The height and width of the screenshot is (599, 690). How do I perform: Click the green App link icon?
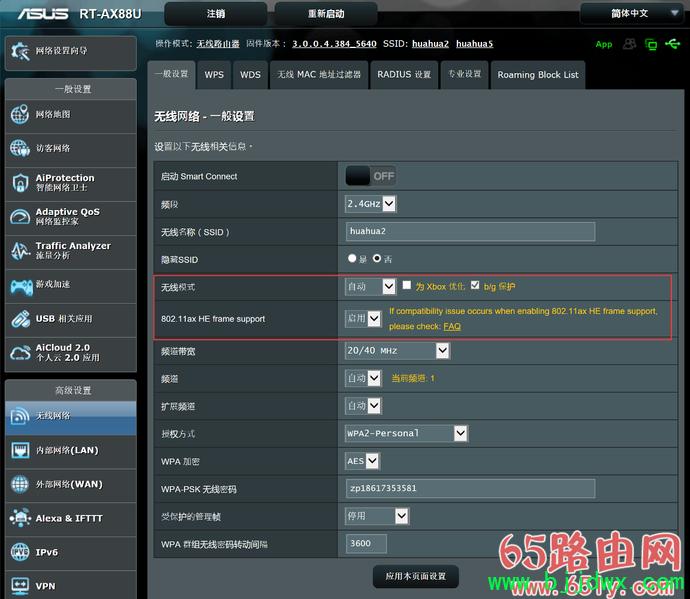(604, 44)
